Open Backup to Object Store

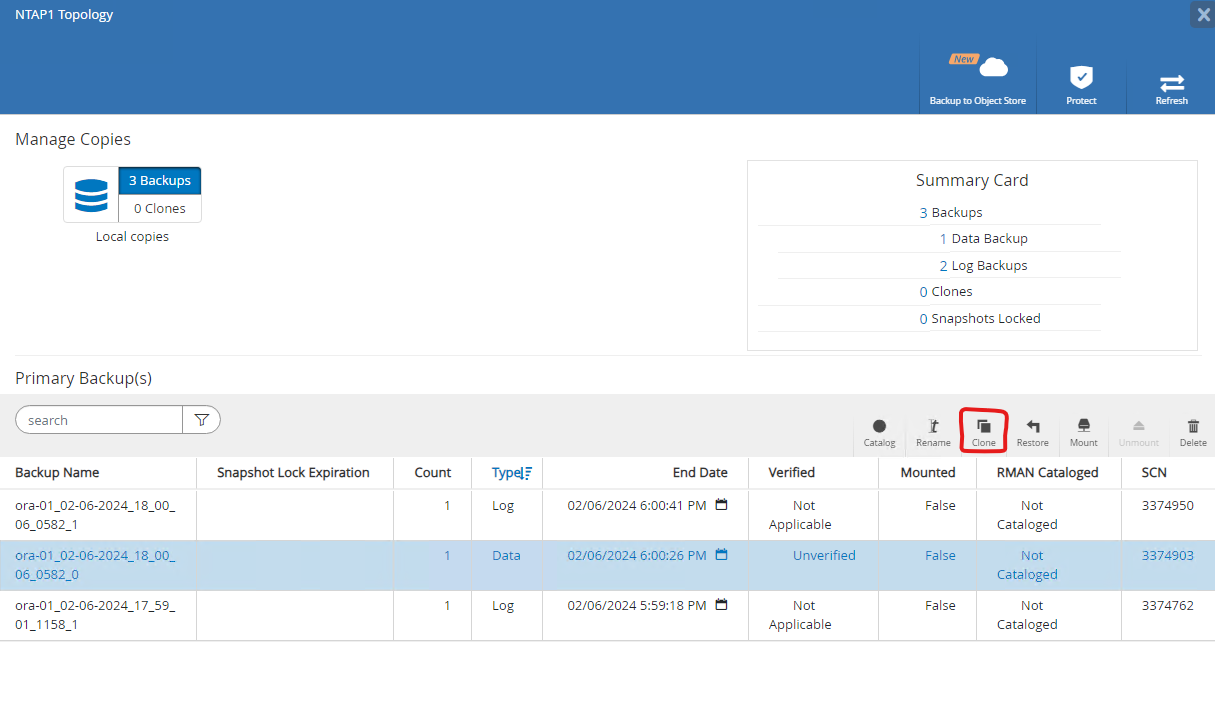point(978,80)
